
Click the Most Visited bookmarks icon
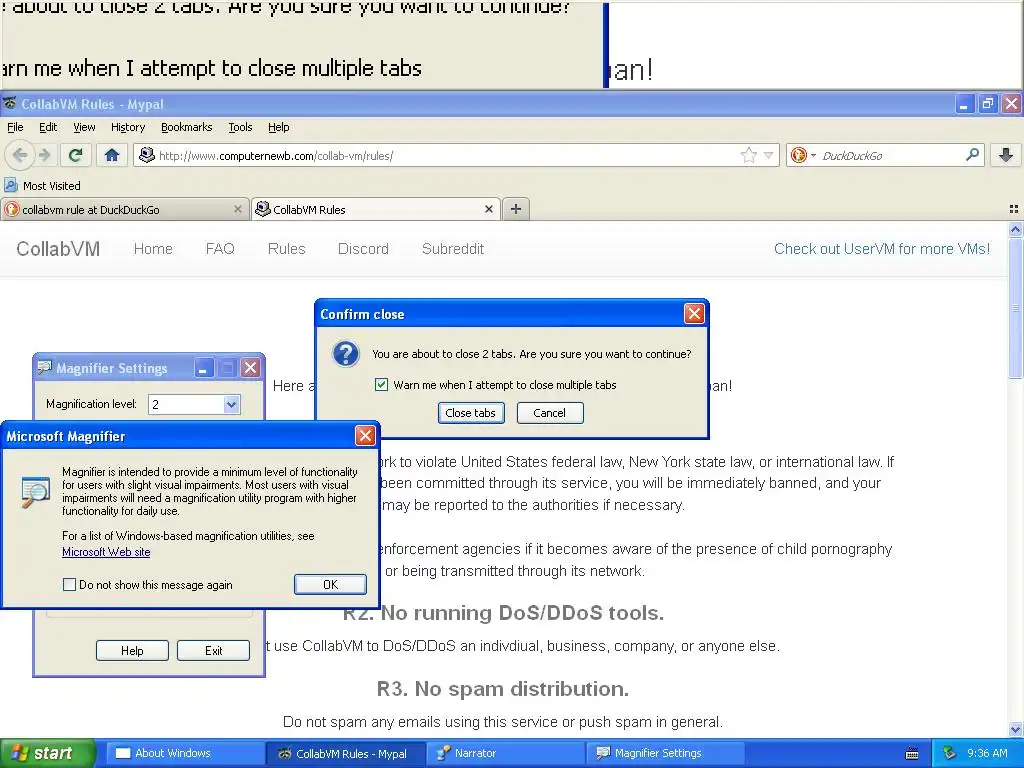click(x=11, y=185)
